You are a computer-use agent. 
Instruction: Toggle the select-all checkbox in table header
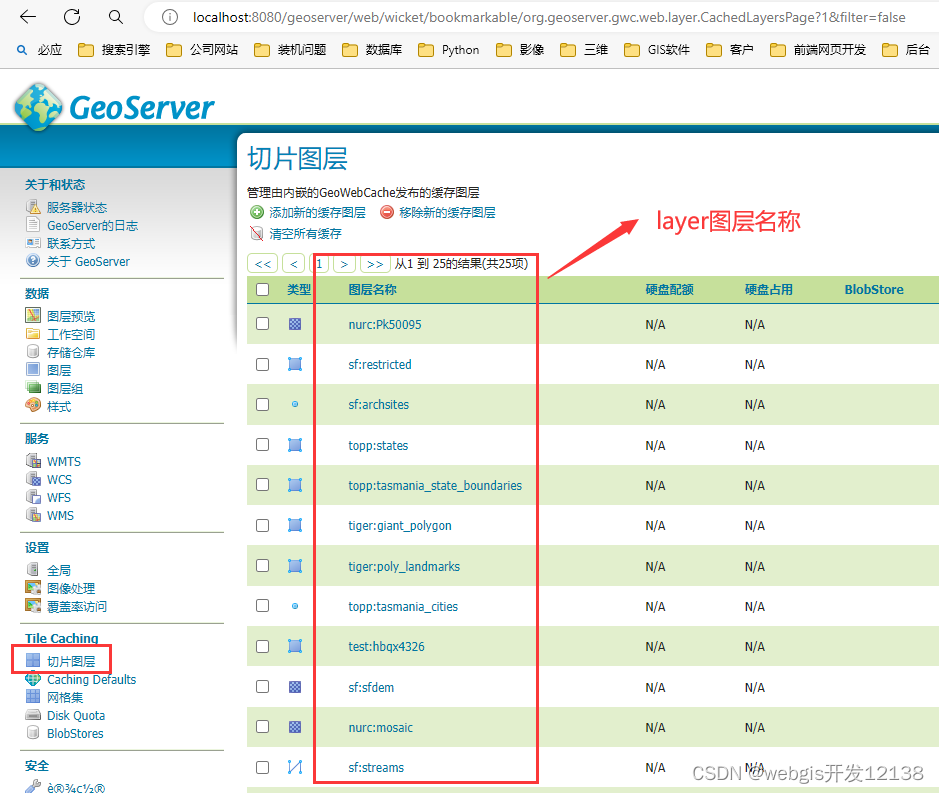262,289
